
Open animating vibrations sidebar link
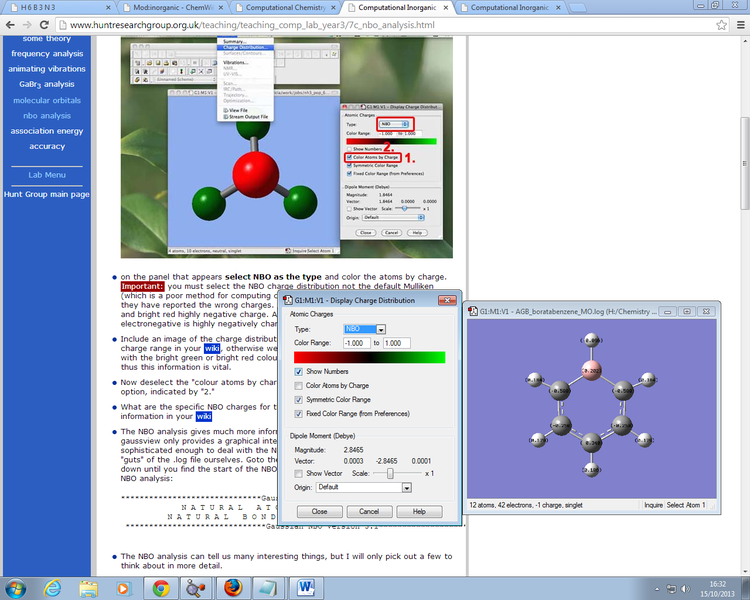click(47, 69)
